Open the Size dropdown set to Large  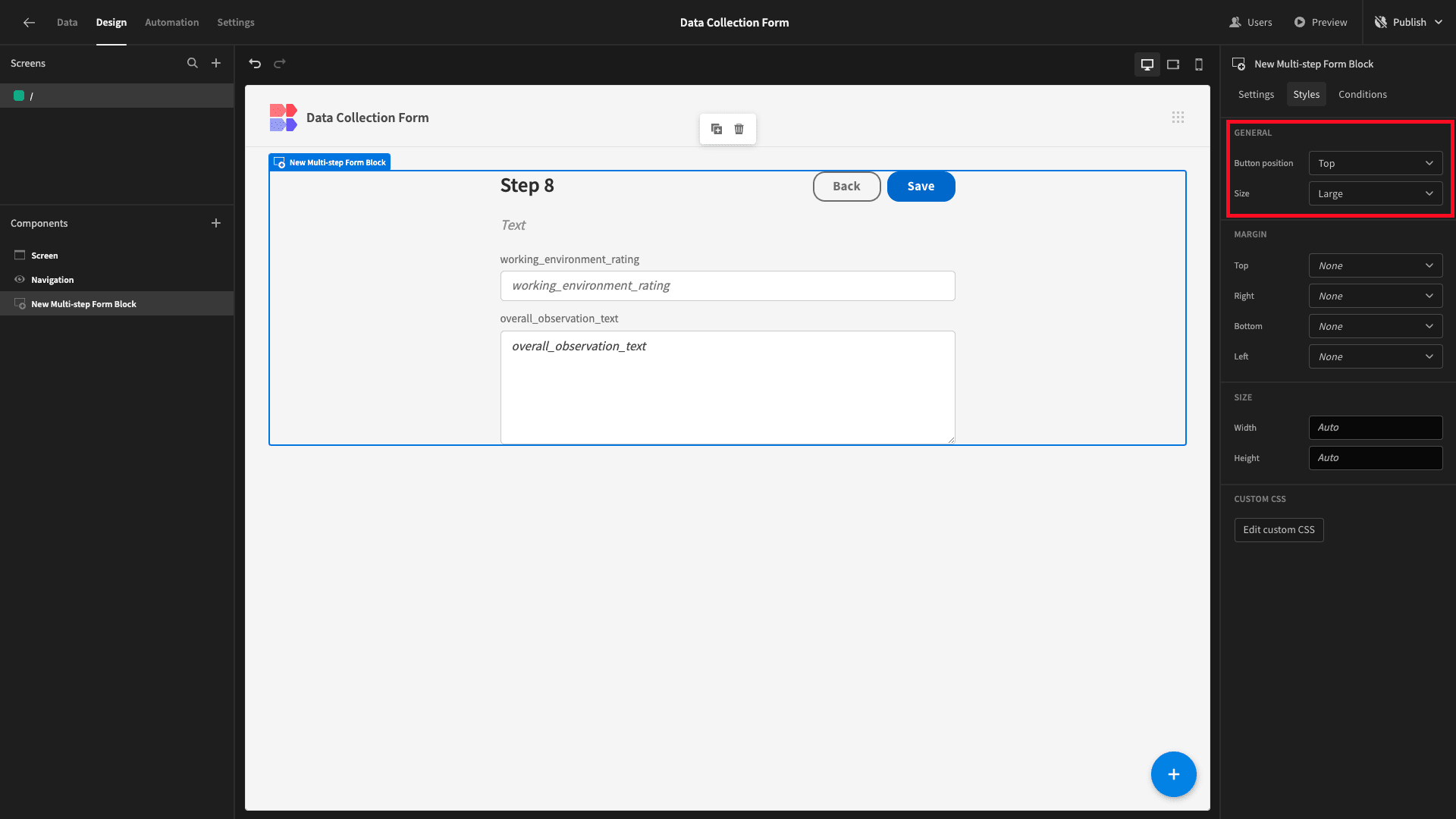(x=1376, y=193)
